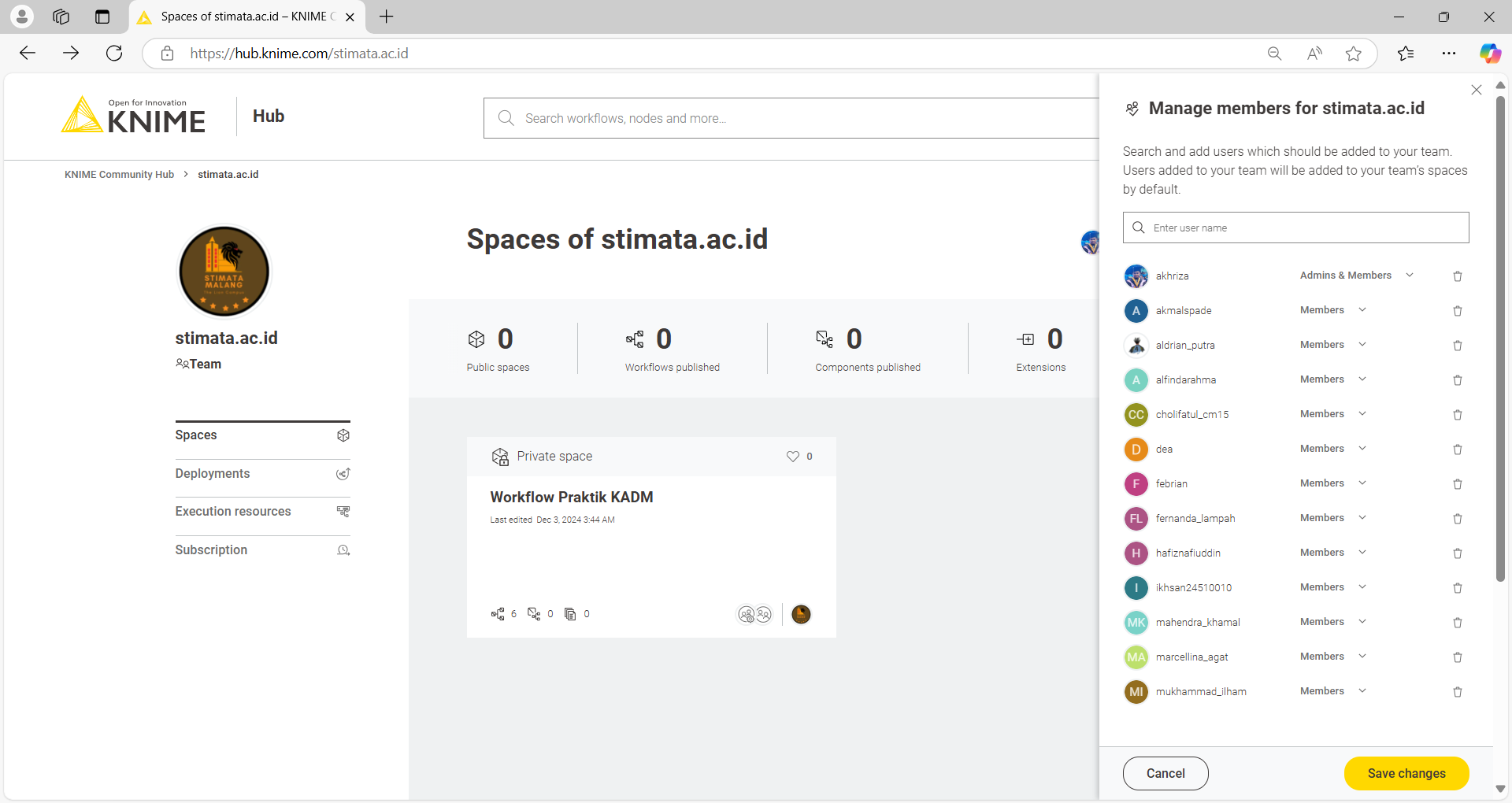Viewport: 1512px width, 803px height.
Task: Close the Manage members panel
Action: coord(1477,90)
